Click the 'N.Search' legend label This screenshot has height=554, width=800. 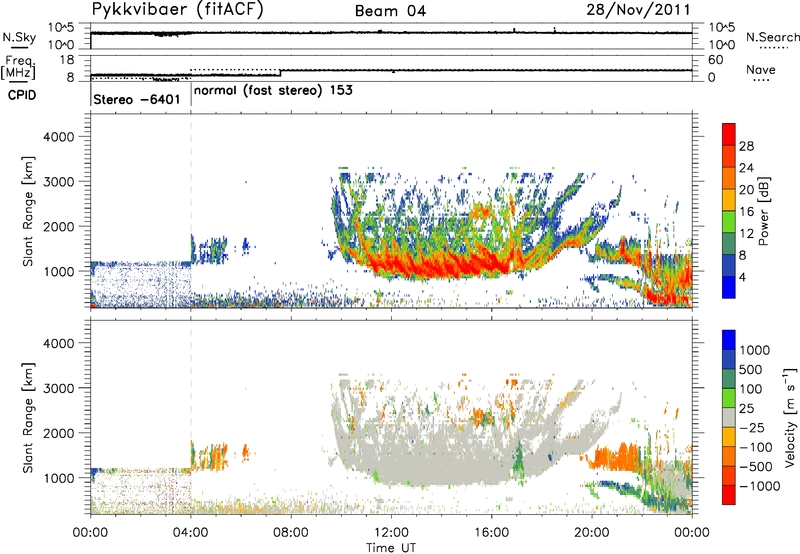click(x=772, y=37)
